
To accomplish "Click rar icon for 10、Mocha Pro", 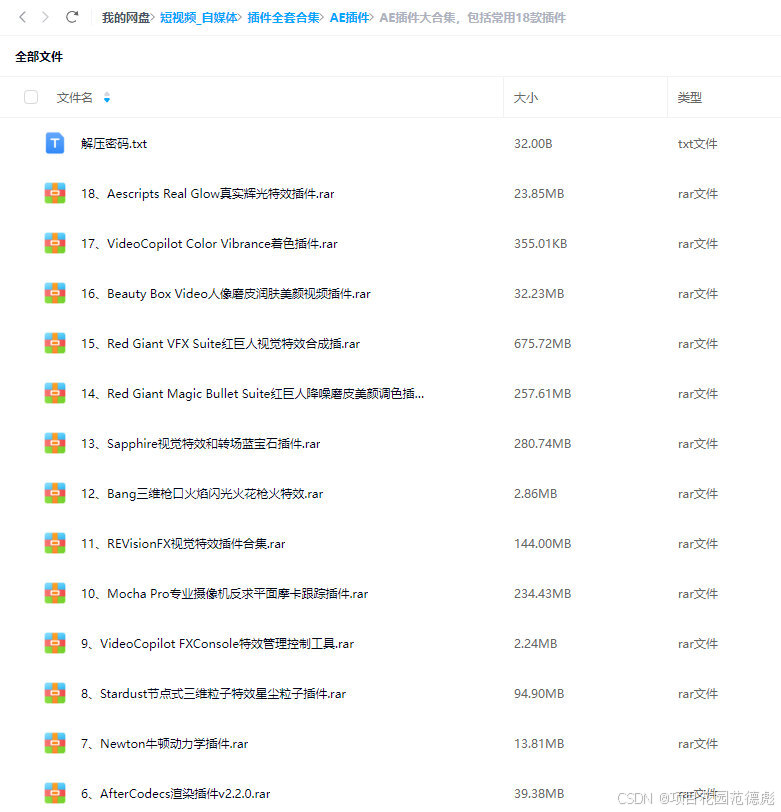I will coord(55,593).
